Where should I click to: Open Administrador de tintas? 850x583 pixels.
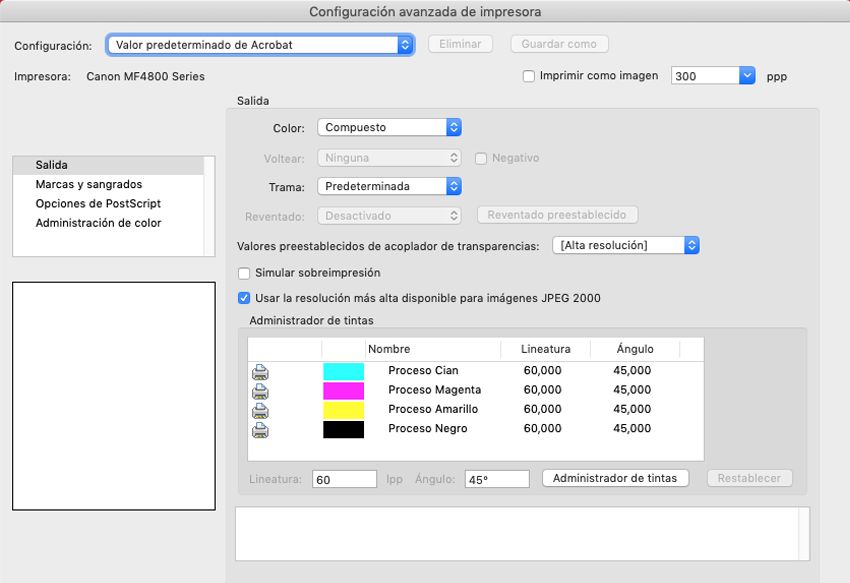pos(614,478)
